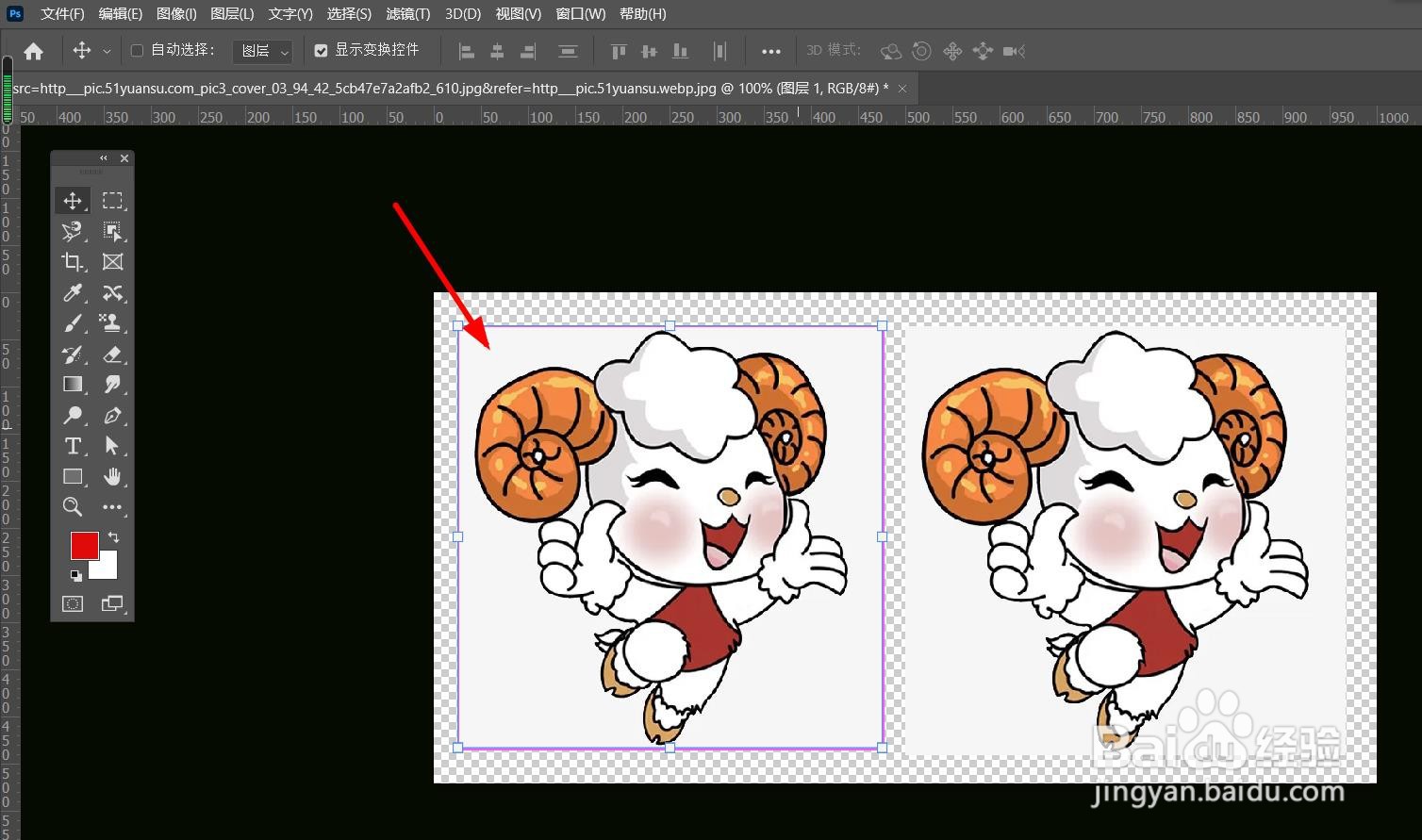Open the 图层 auto-select dropdown
The width and height of the screenshot is (1422, 840).
[262, 51]
